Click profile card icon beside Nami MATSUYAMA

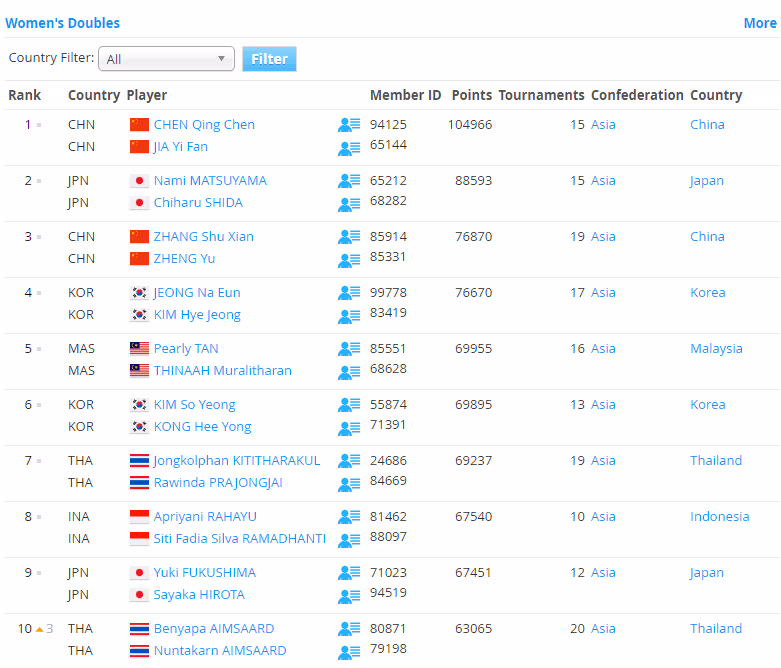tap(348, 181)
